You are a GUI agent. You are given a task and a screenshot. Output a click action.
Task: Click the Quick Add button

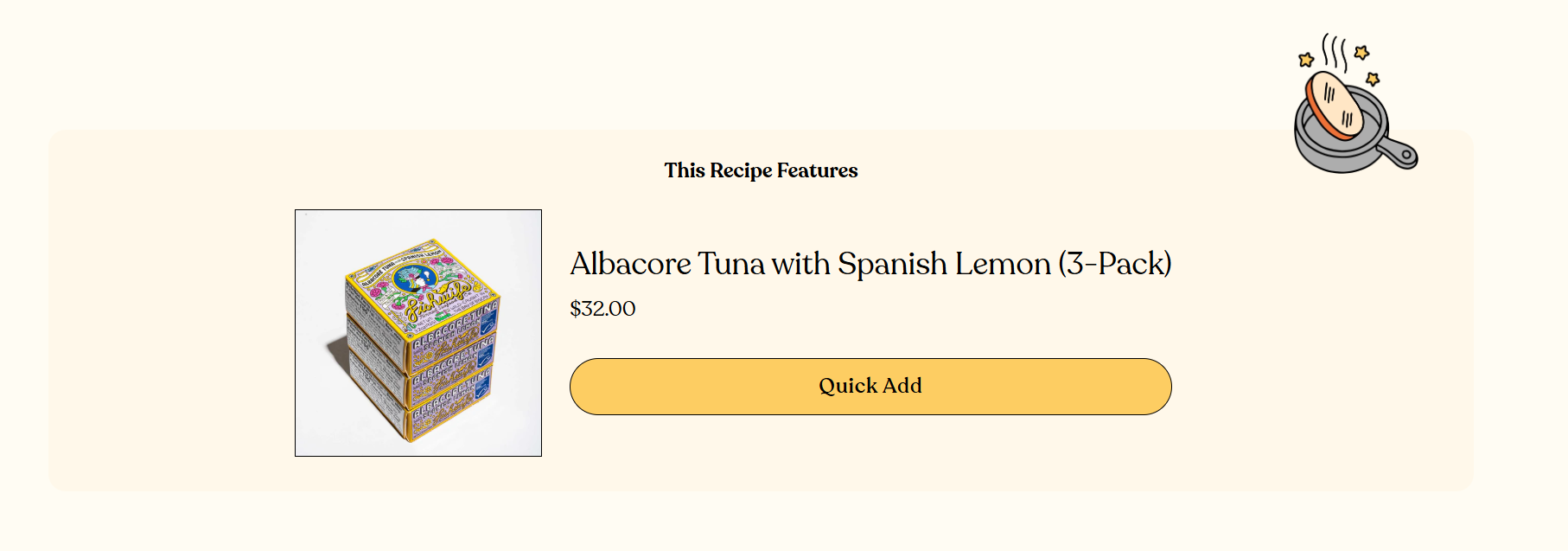pyautogui.click(x=870, y=387)
